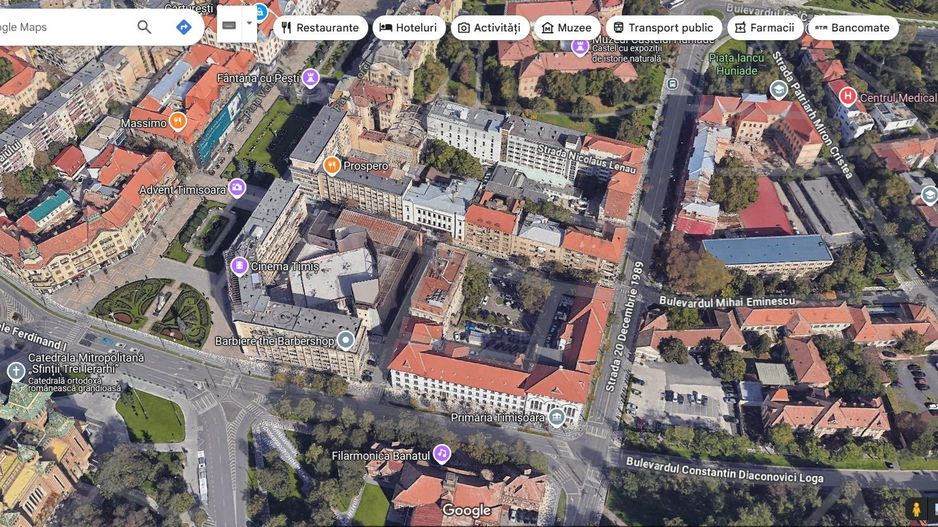Click the search magnifier icon

[144, 27]
